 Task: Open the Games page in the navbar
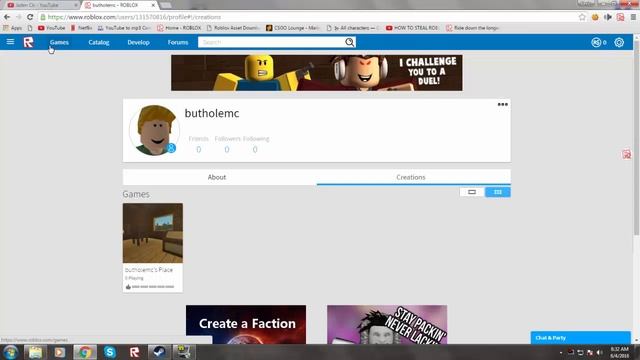click(59, 42)
